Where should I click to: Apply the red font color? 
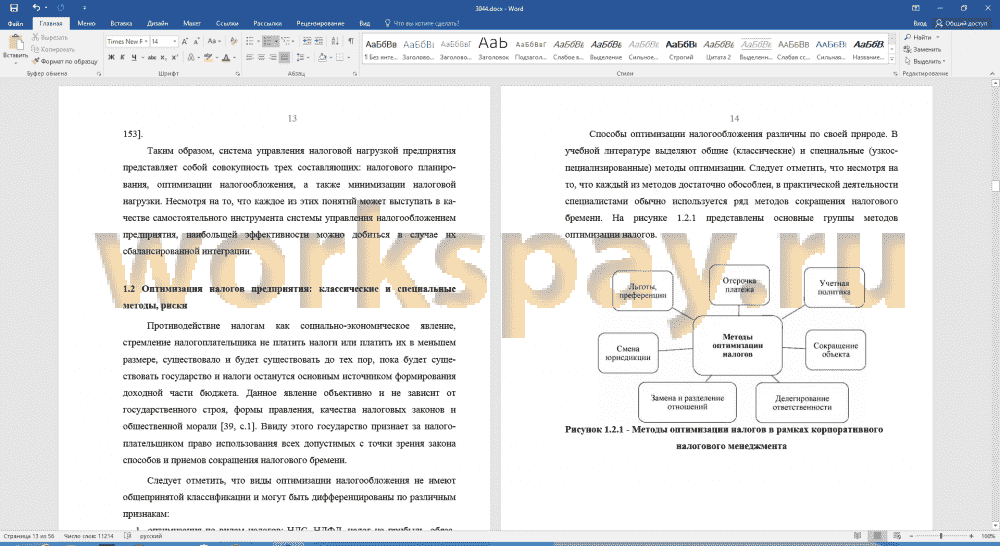(x=225, y=57)
